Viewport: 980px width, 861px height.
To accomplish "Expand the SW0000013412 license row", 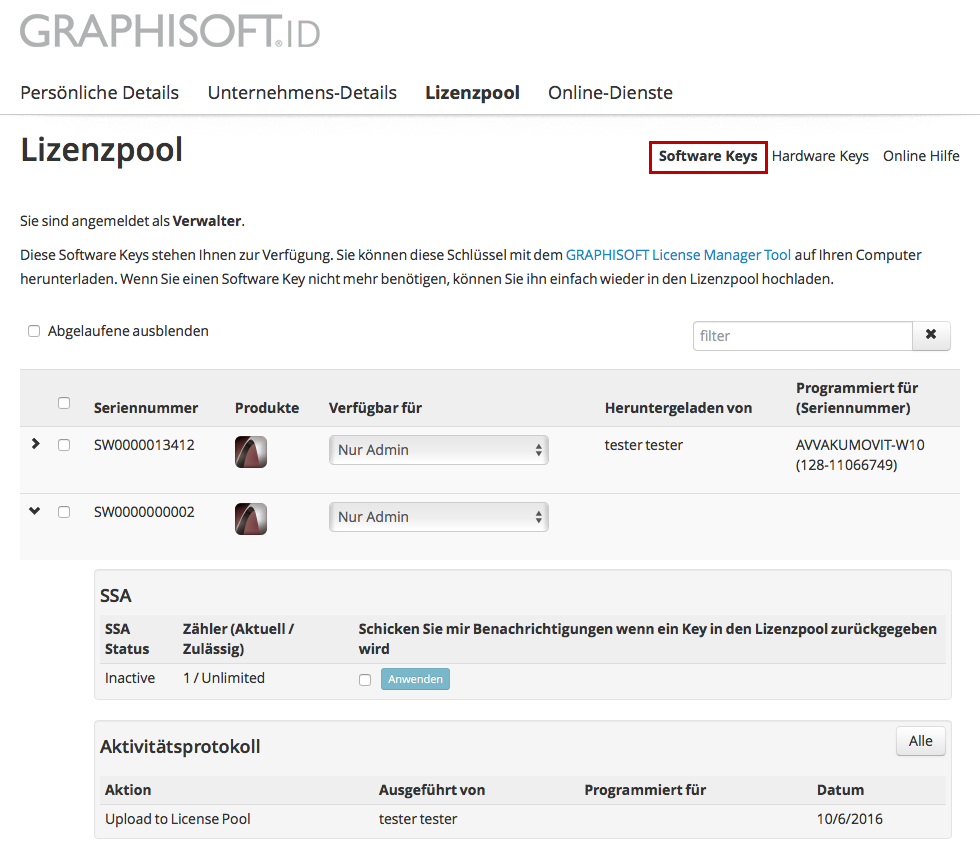I will point(36,444).
